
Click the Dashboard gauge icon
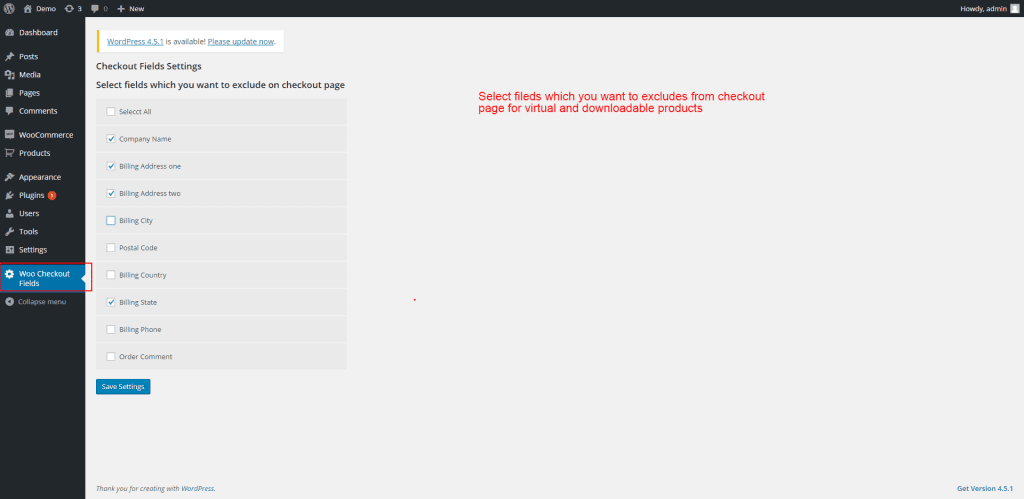(9, 33)
